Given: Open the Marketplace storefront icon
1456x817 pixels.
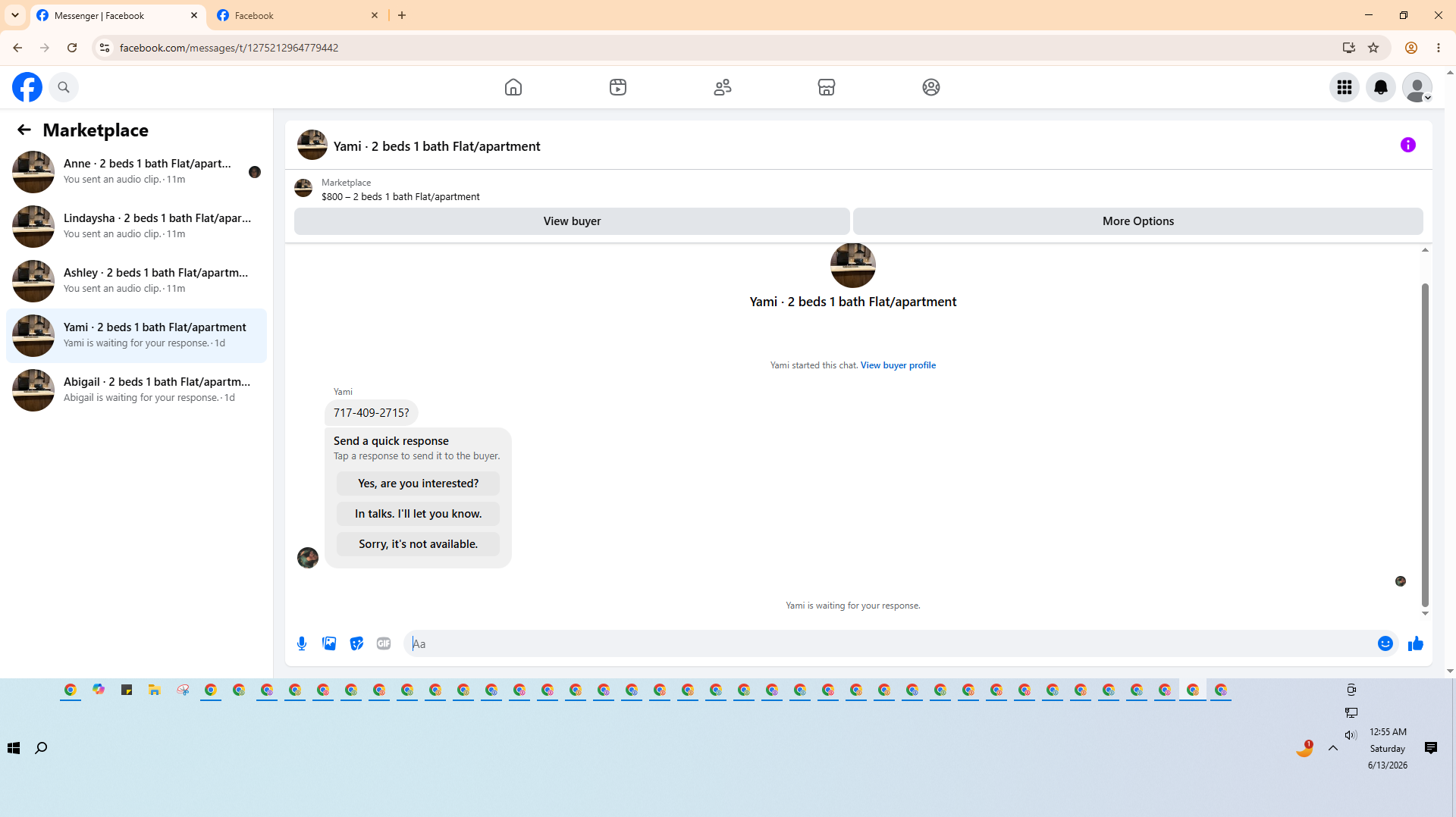Looking at the screenshot, I should point(827,87).
